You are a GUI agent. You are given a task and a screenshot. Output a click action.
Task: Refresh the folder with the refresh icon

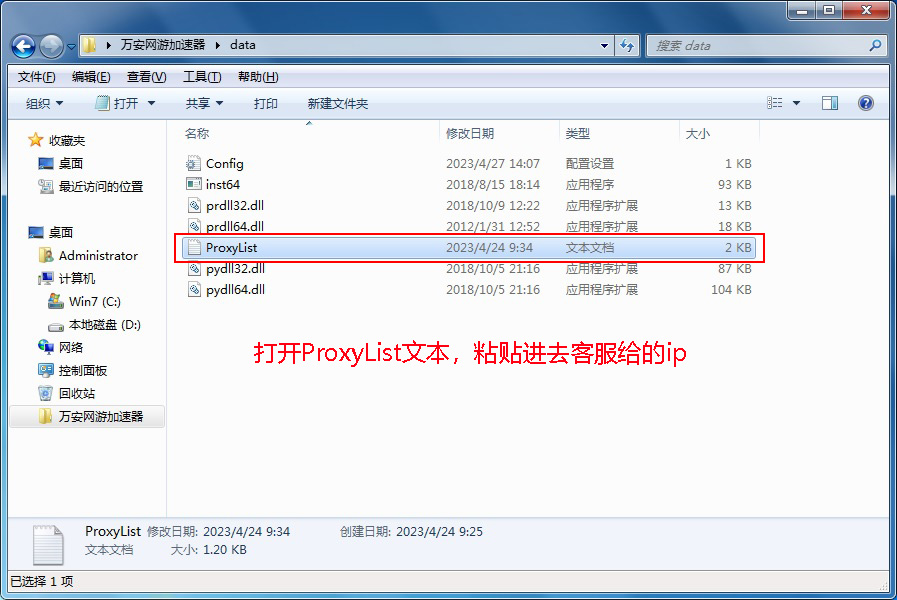click(627, 46)
